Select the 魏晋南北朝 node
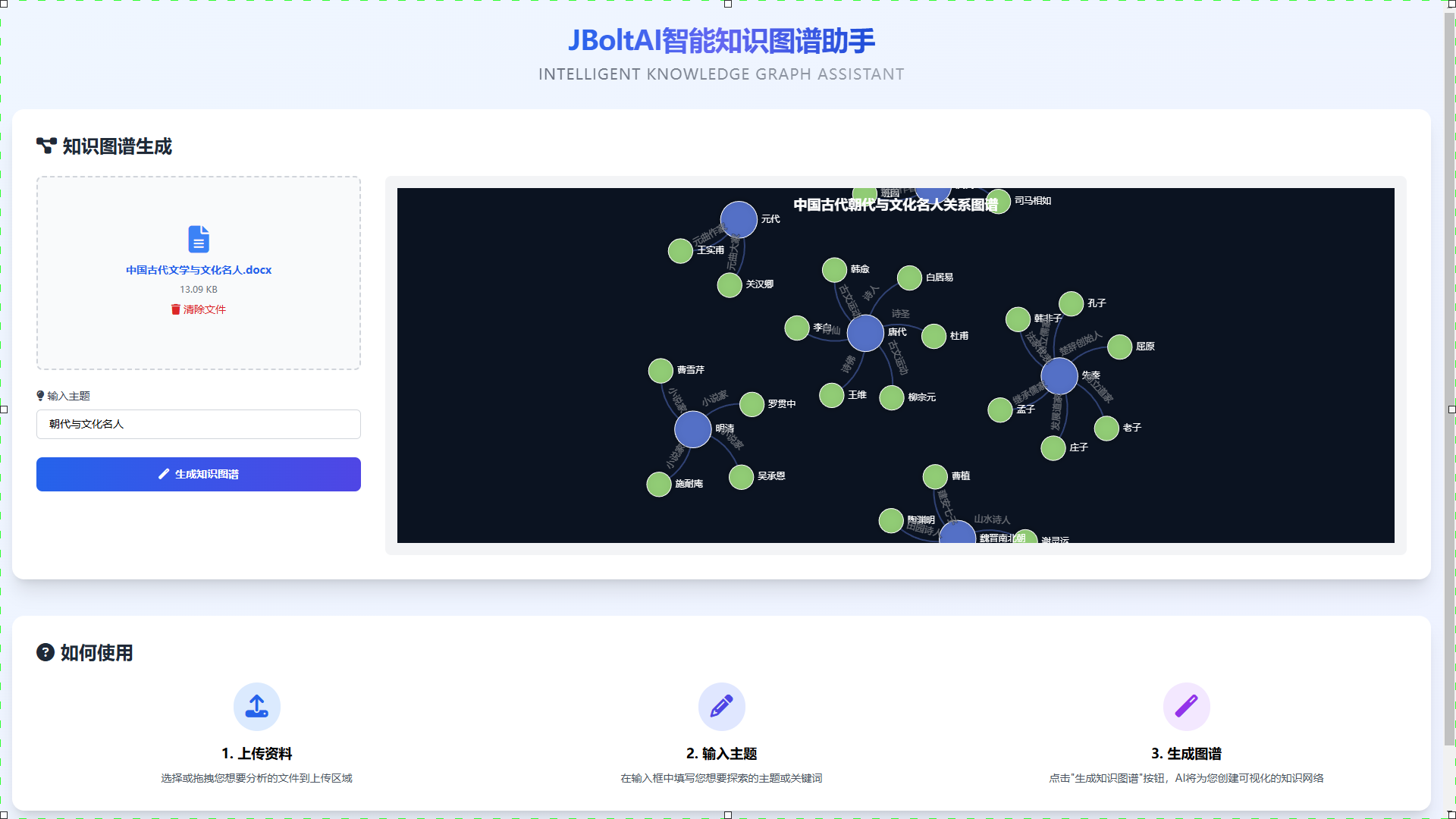1456x819 pixels. pos(957,532)
